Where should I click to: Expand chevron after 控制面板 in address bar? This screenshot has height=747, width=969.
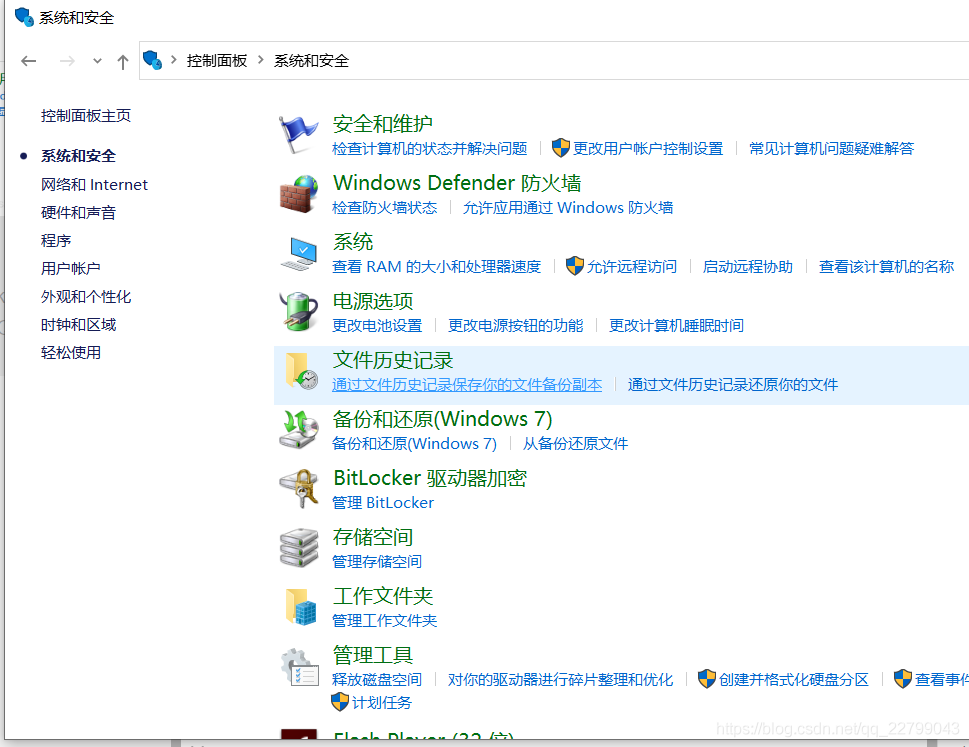click(x=260, y=60)
